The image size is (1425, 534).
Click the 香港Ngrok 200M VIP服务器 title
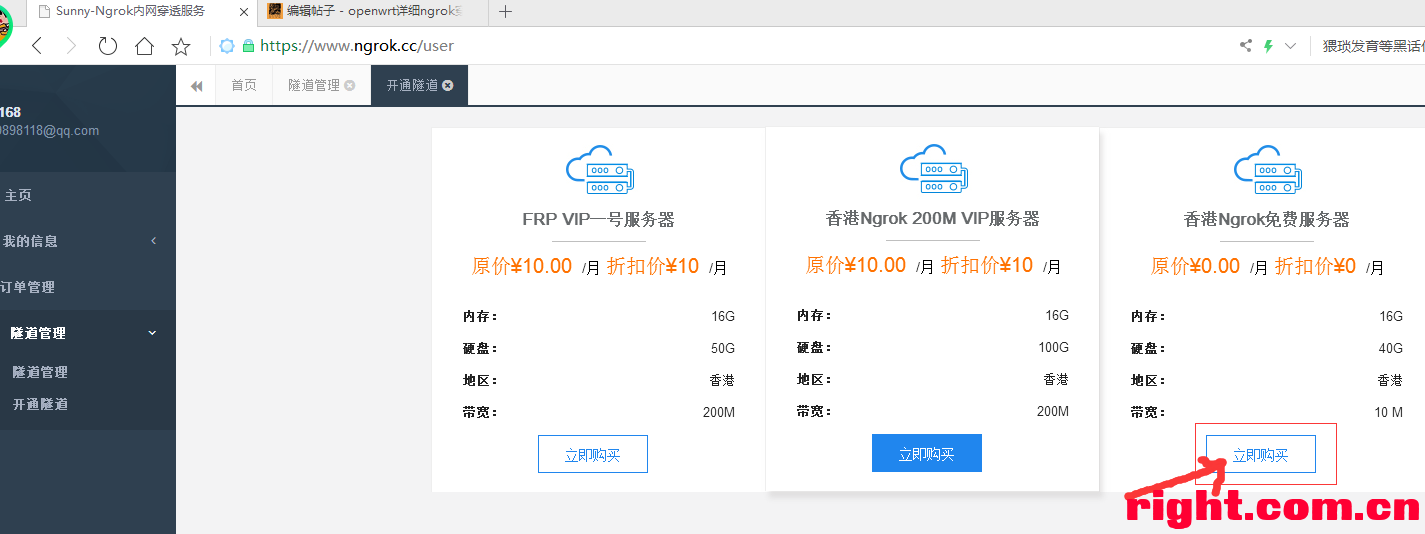tap(933, 219)
